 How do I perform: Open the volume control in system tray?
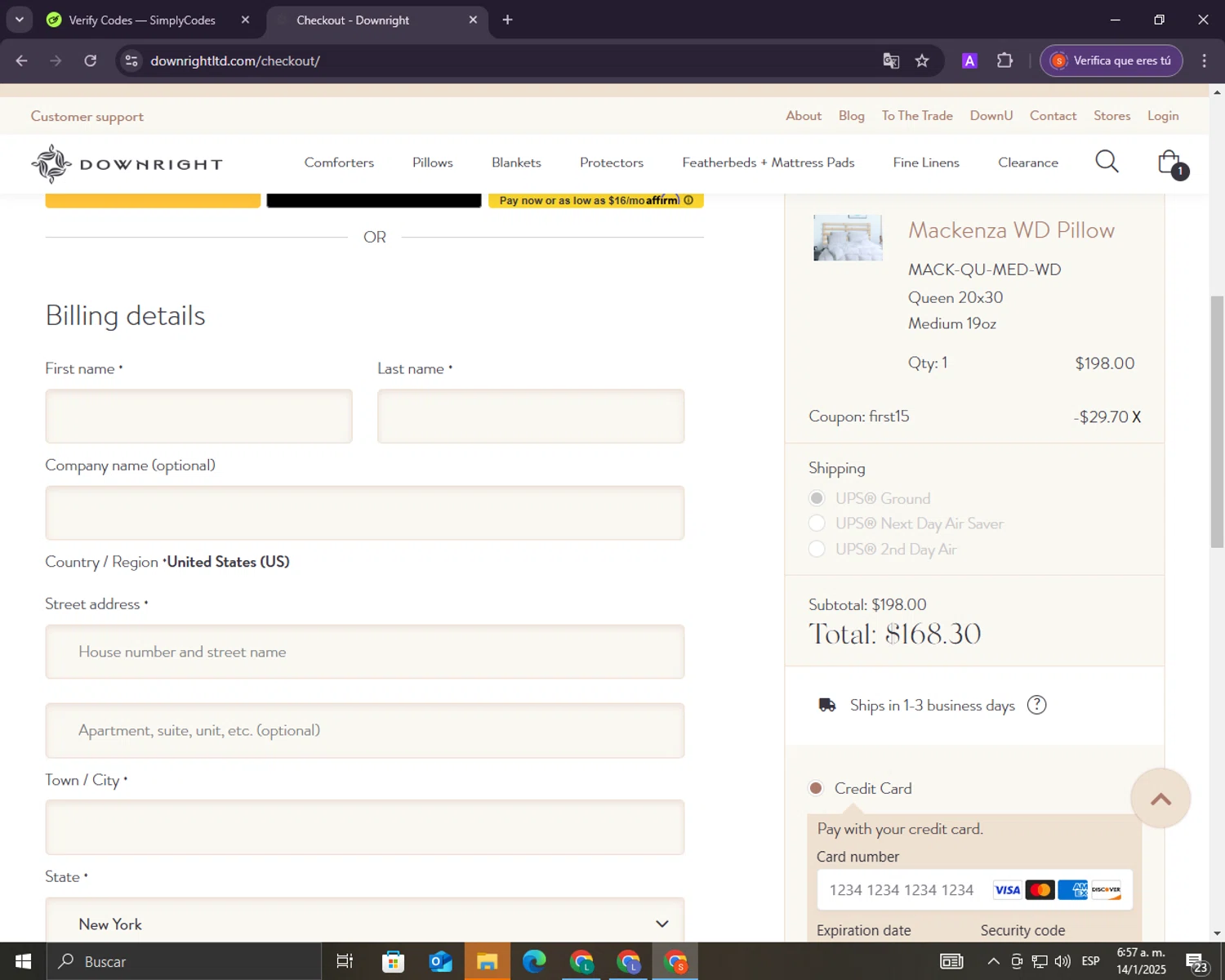[x=1062, y=961]
